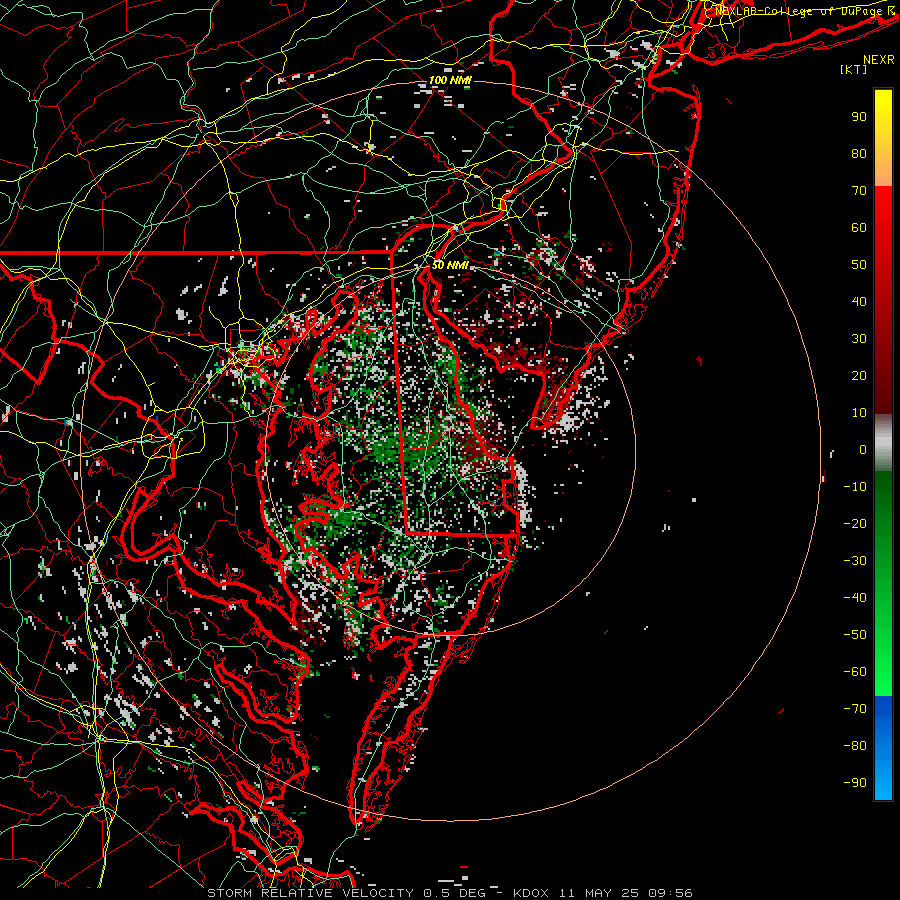Image resolution: width=900 pixels, height=900 pixels.
Task: Click the -10 scale value
Action: [855, 487]
